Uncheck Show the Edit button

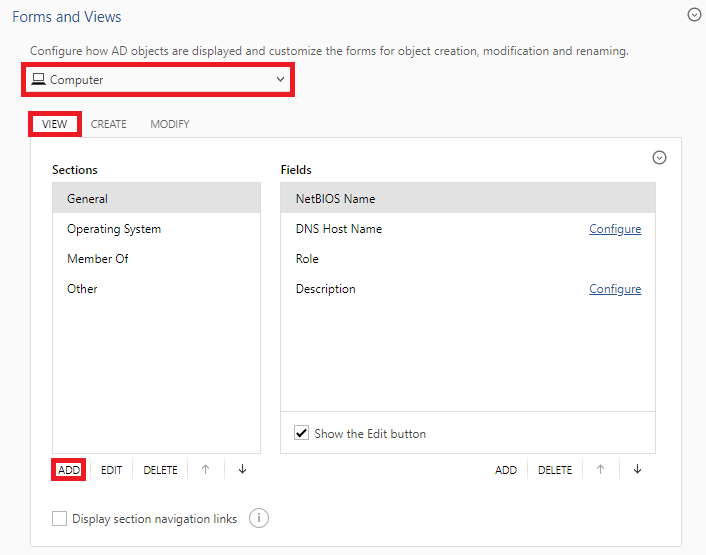click(x=301, y=433)
